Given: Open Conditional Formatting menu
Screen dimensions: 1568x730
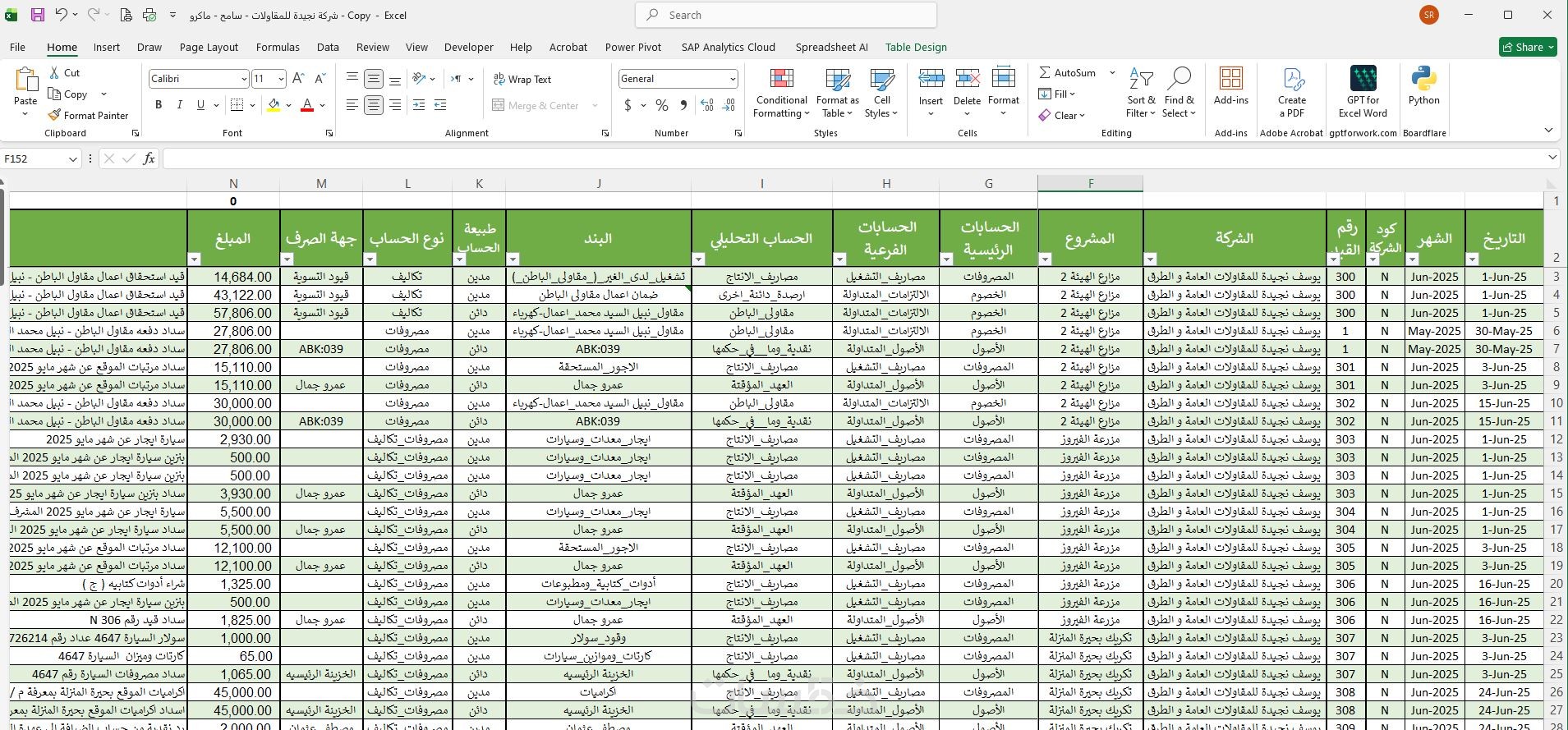Looking at the screenshot, I should 782,93.
